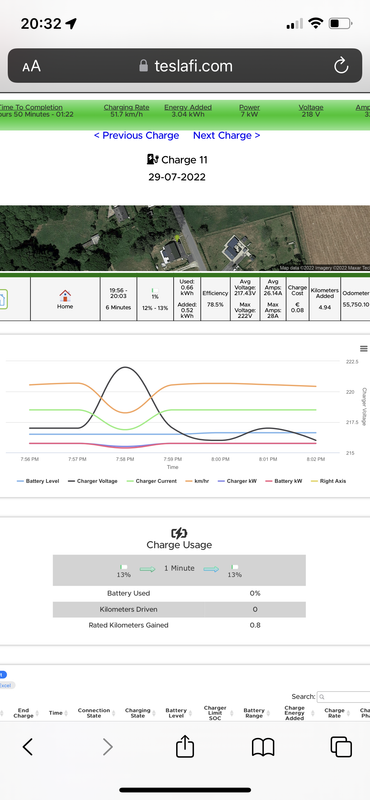Select the Avg Voltage 217.43V cell
The image size is (370, 800).
245,299
